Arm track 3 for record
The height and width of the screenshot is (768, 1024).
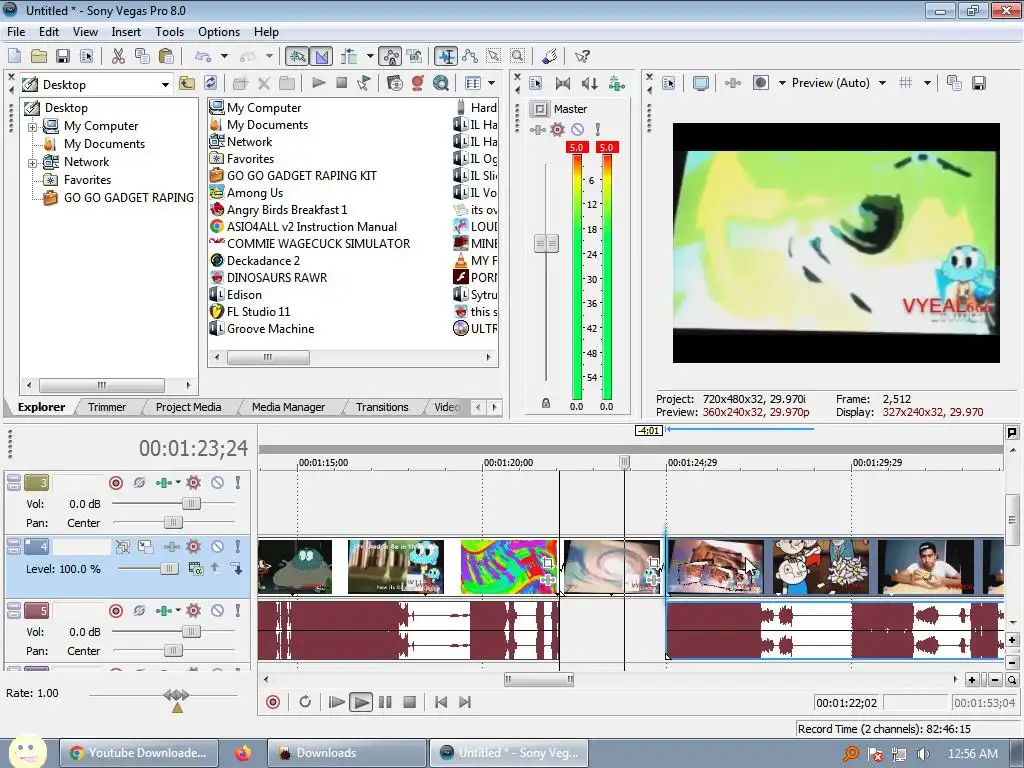click(116, 483)
